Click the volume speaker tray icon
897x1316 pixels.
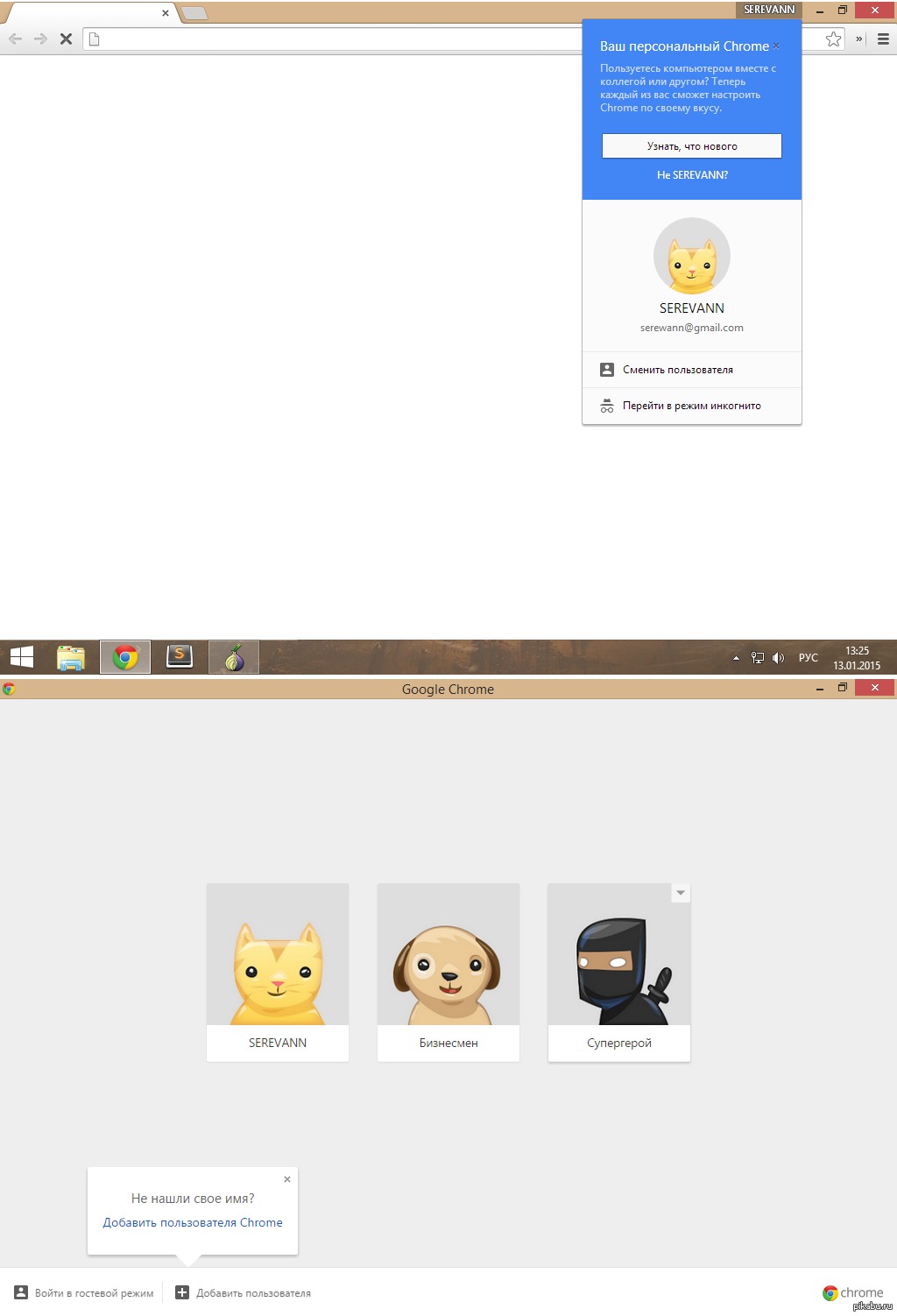(778, 658)
